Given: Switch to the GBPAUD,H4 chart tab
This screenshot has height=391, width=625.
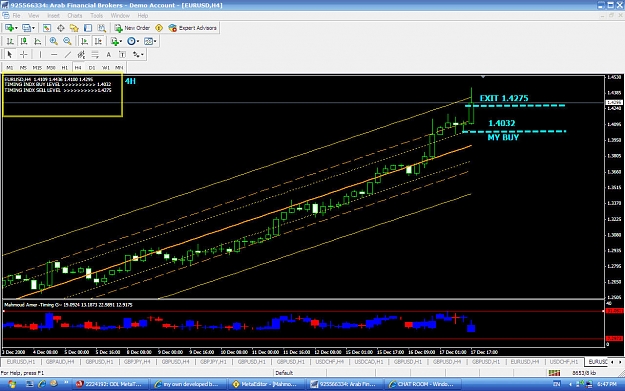Looking at the screenshot, I should (60, 362).
